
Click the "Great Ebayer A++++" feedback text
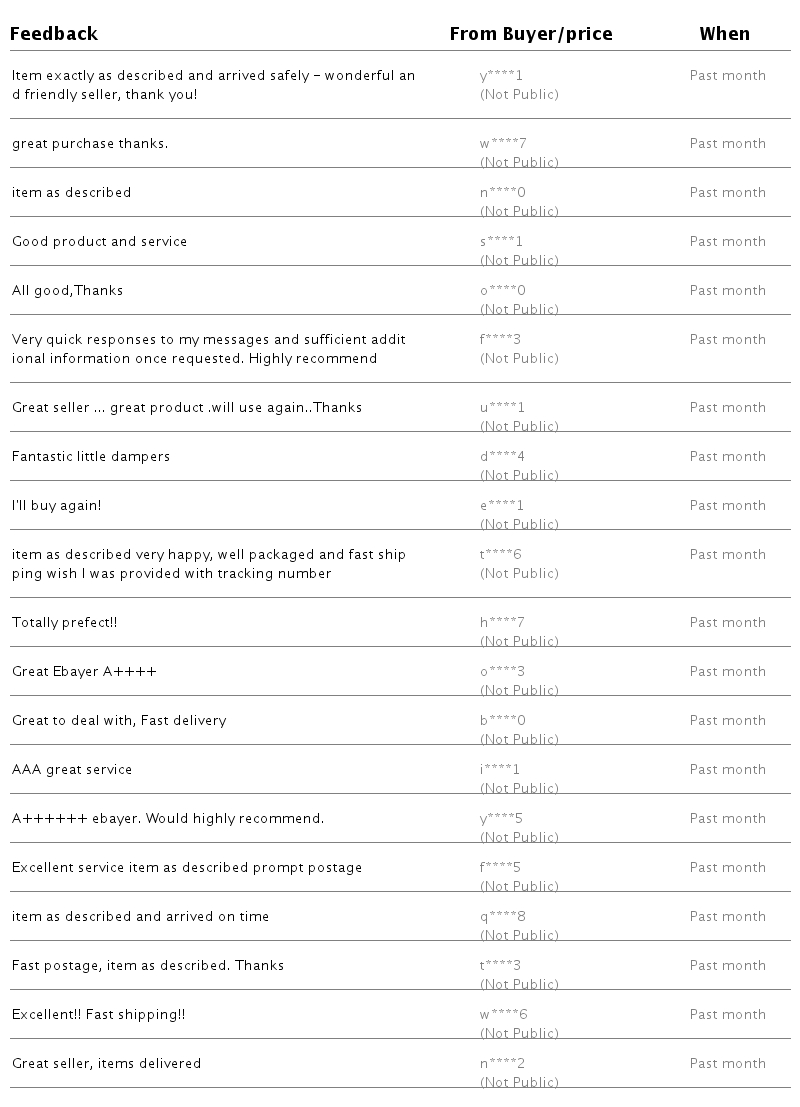pyautogui.click(x=84, y=672)
